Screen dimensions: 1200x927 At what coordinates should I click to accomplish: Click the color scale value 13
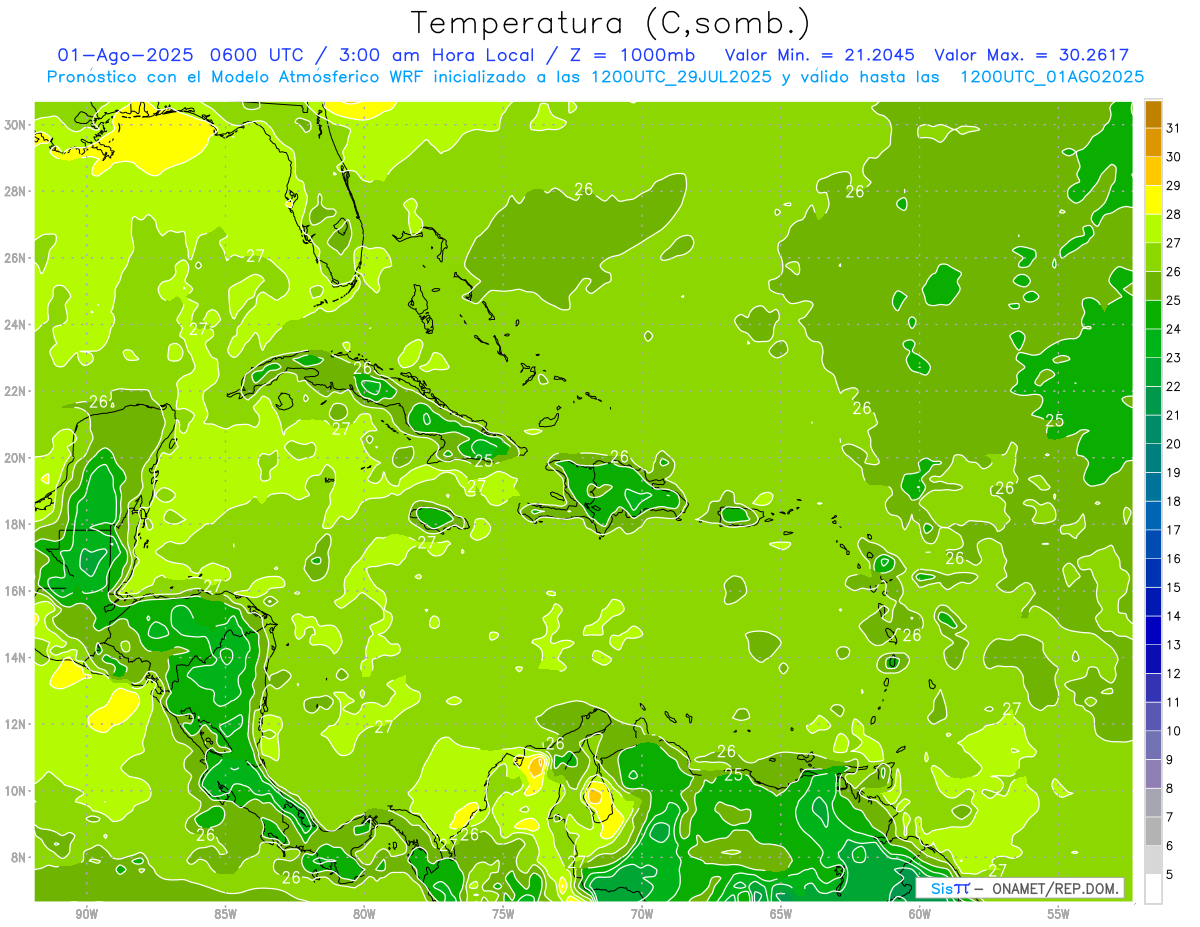tap(1174, 645)
